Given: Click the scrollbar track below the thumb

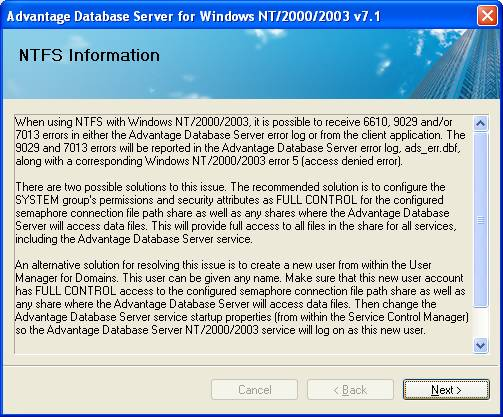Looking at the screenshot, I should (480, 322).
